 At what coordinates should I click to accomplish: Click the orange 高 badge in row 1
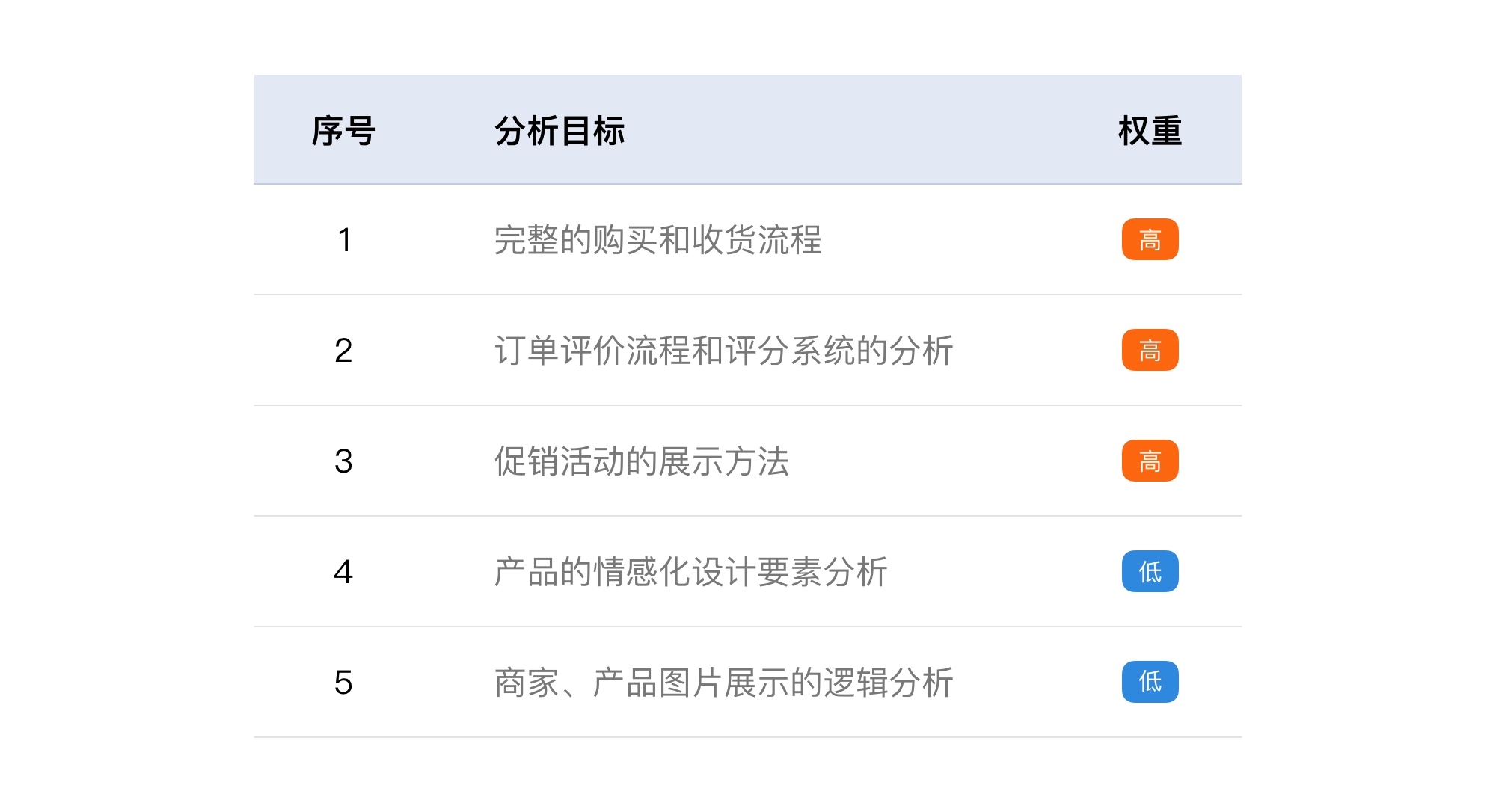click(x=1150, y=239)
